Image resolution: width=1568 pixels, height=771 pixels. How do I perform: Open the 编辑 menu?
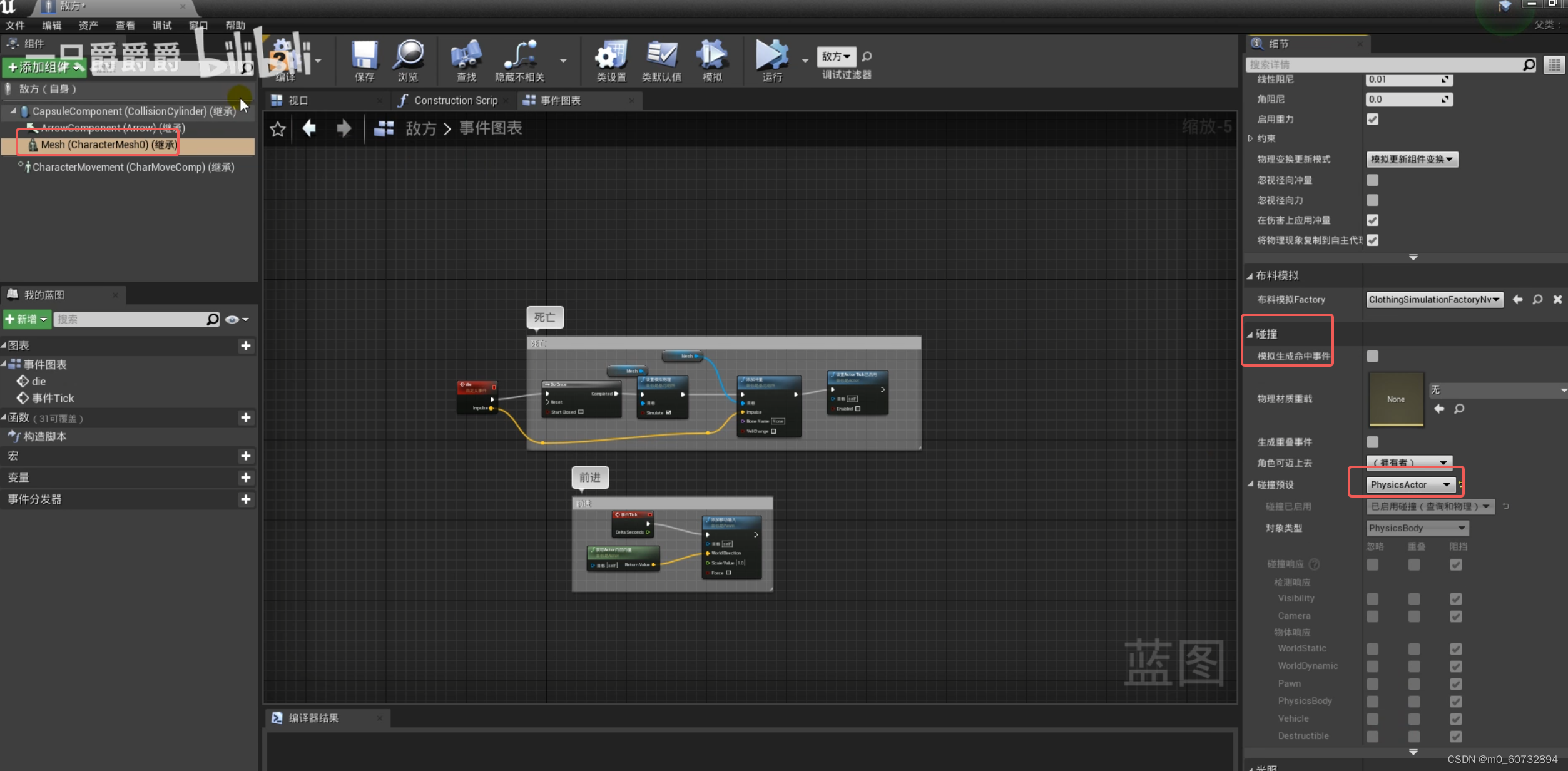click(x=52, y=26)
